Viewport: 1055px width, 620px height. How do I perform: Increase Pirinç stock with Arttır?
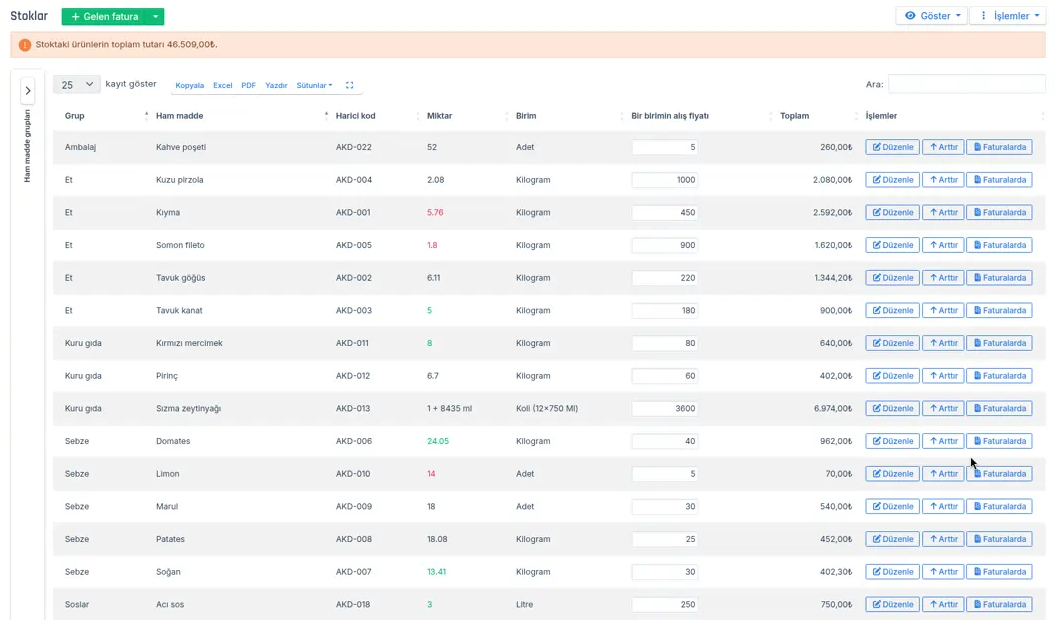tap(943, 376)
